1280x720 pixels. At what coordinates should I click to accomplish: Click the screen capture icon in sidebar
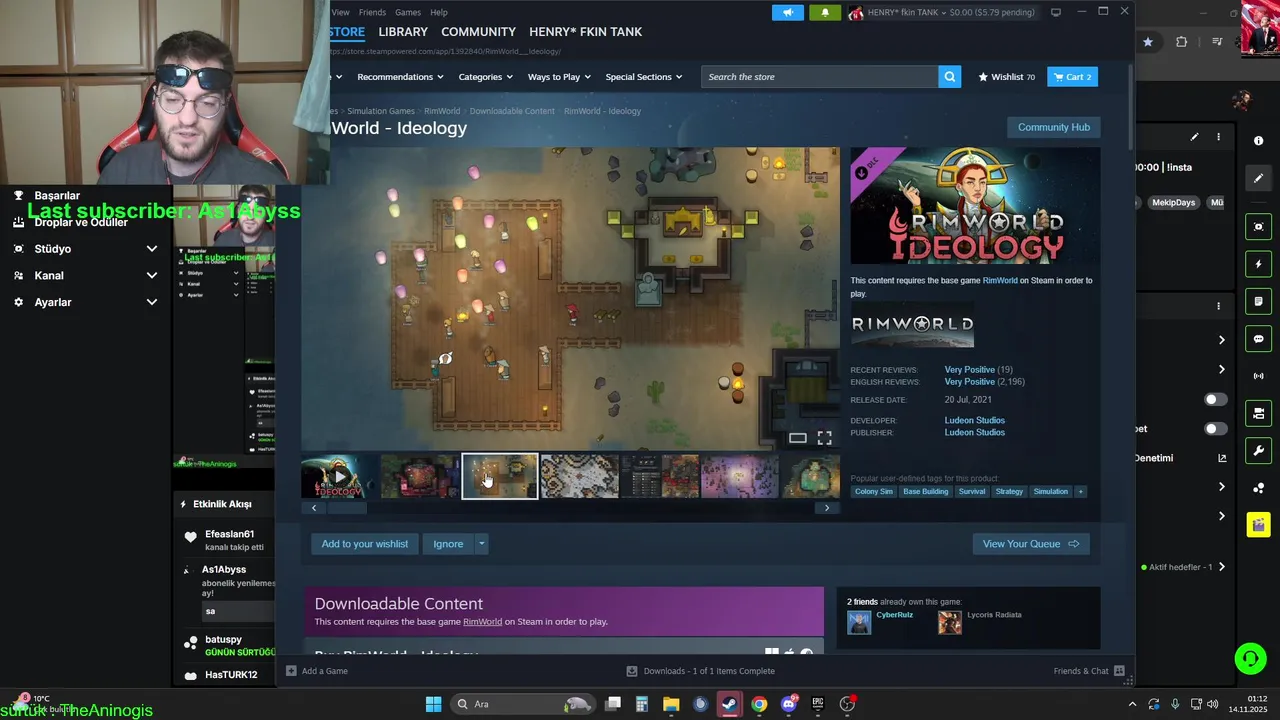[x=1259, y=227]
